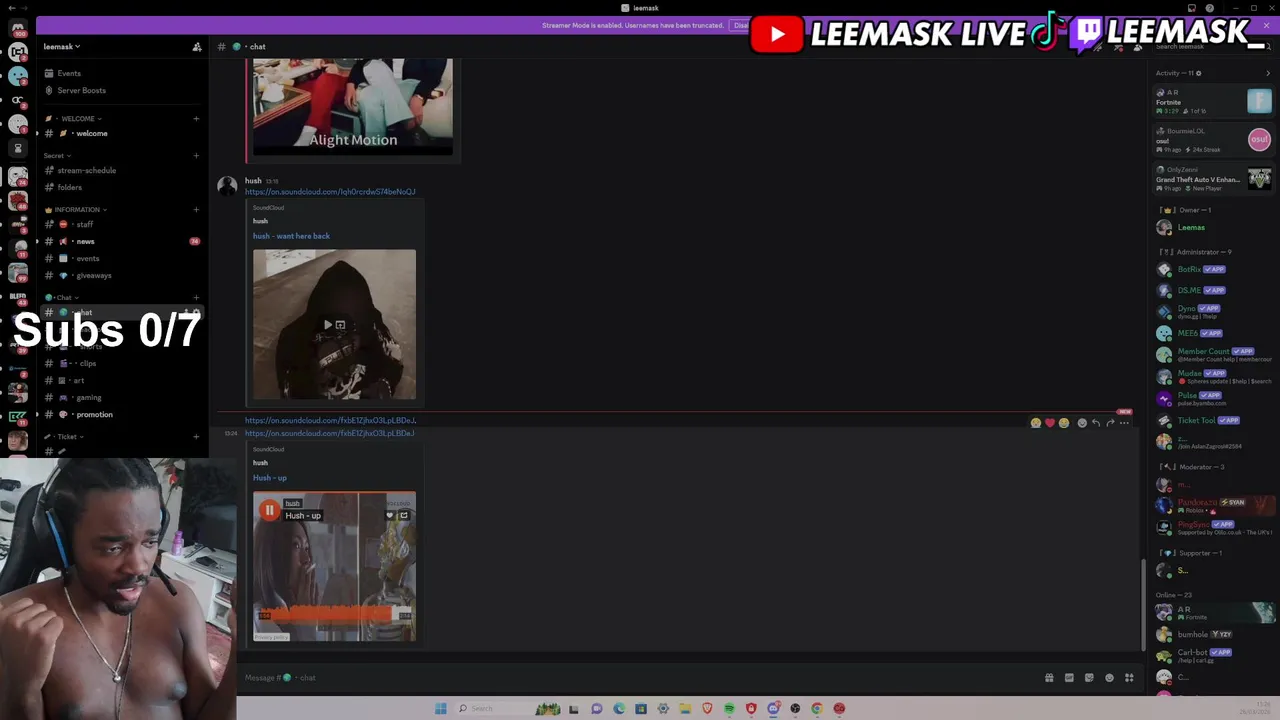1280x720 pixels.
Task: Seek in the Hush - up orange waveform
Action: (x=333, y=615)
